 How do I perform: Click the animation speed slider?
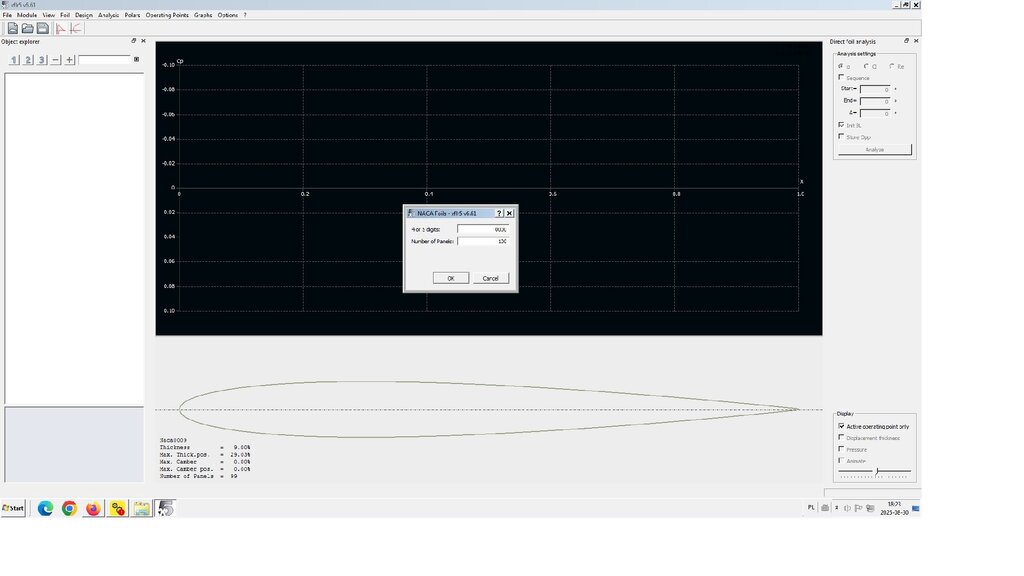point(877,471)
